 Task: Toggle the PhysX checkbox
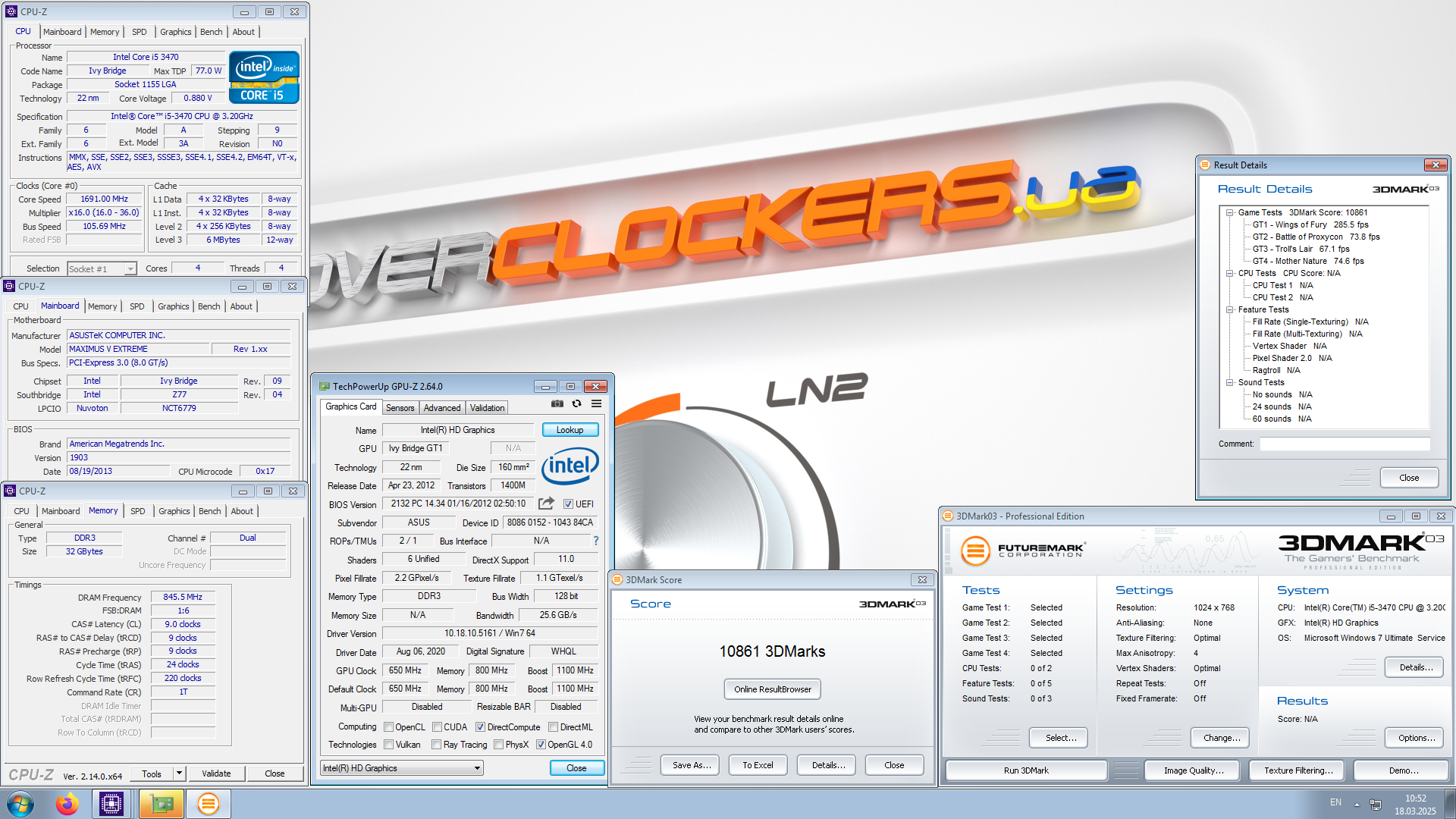[x=498, y=745]
